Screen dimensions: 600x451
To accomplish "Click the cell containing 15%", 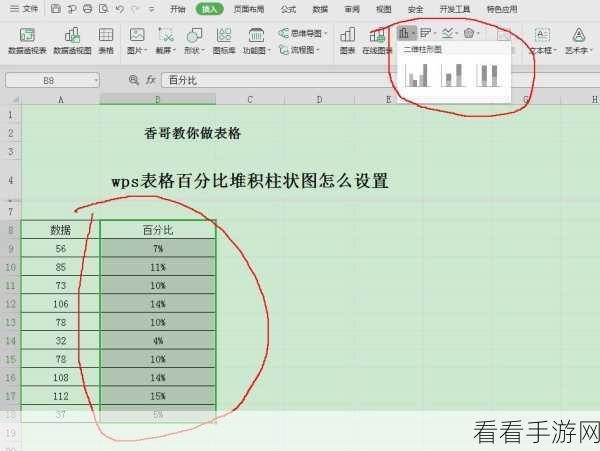I will click(x=158, y=396).
